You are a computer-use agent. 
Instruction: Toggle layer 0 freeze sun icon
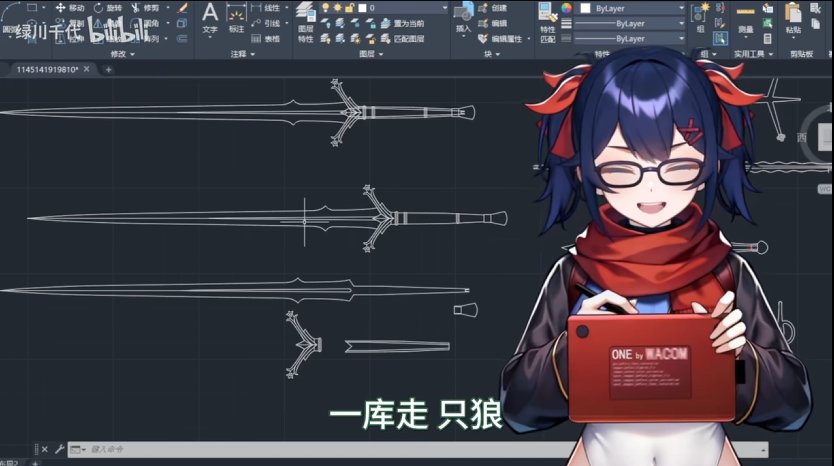(337, 7)
